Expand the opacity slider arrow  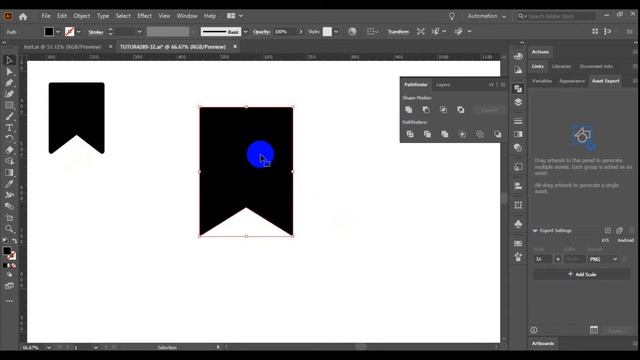[301, 32]
